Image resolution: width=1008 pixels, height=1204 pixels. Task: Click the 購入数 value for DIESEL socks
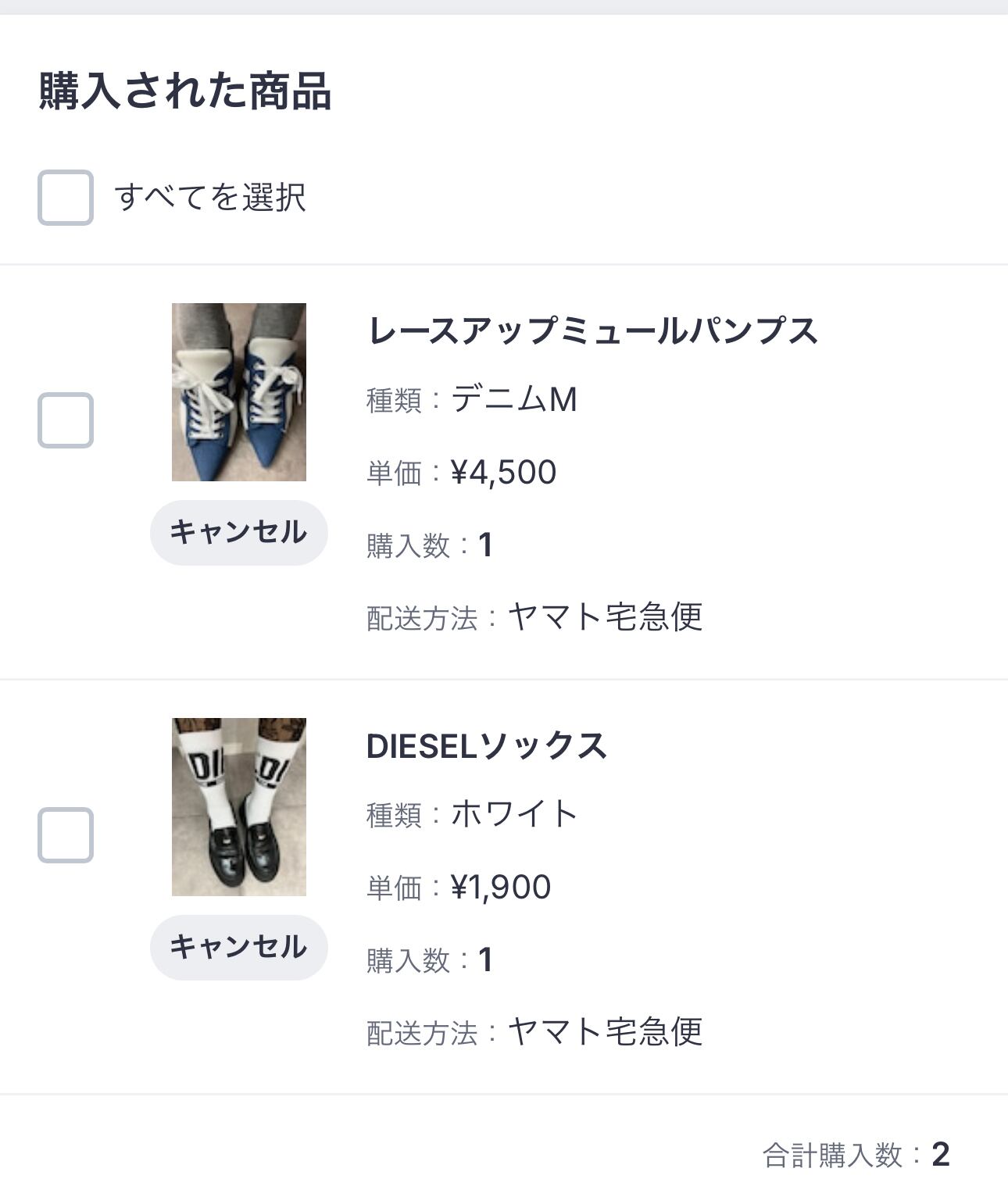[x=485, y=959]
